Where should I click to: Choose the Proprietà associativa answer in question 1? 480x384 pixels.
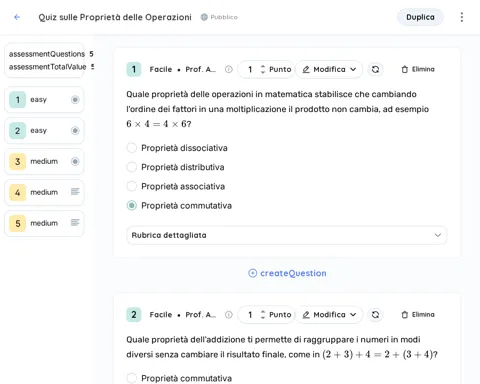coord(132,186)
